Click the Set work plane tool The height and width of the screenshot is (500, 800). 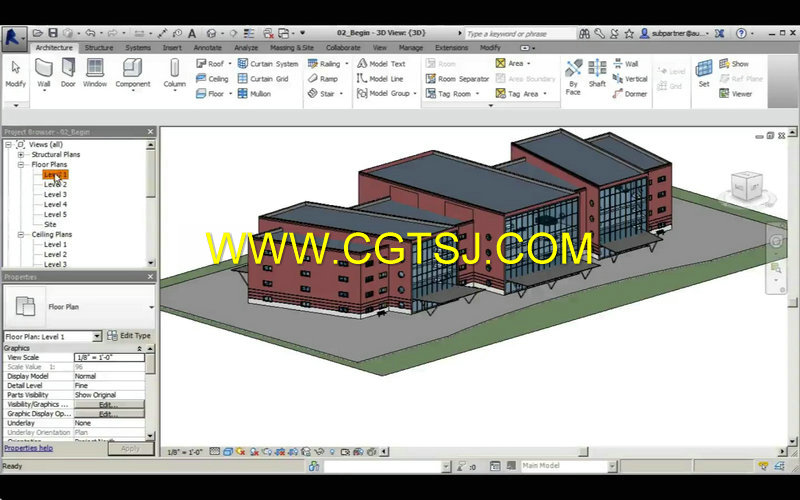(704, 73)
